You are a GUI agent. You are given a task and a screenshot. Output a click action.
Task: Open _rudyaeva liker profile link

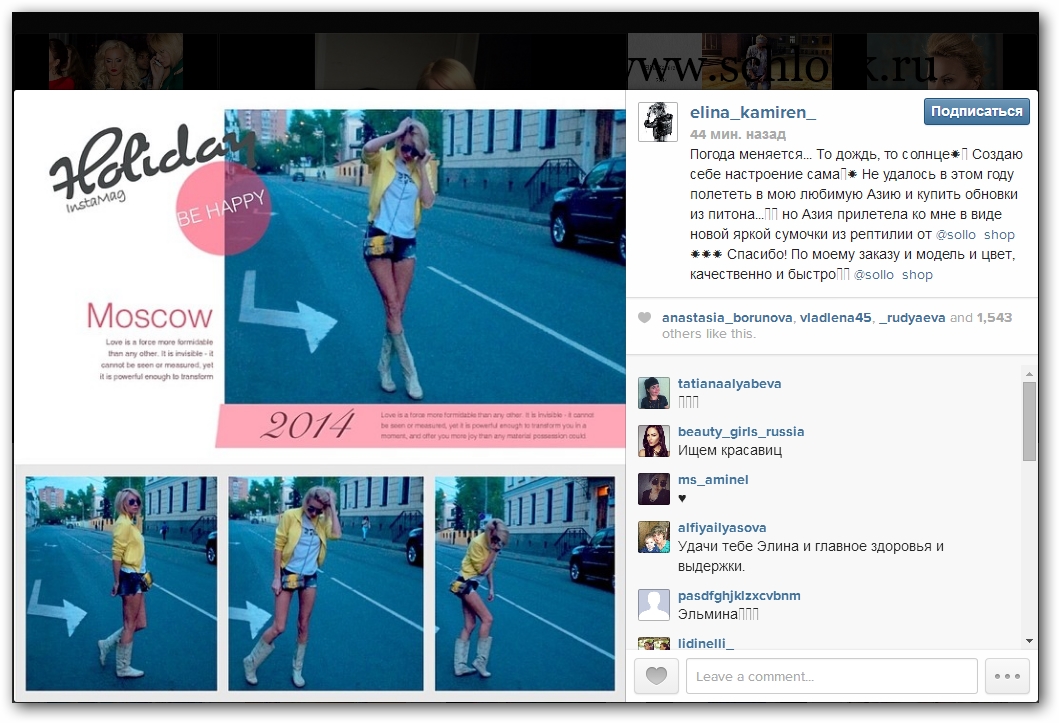(x=910, y=318)
